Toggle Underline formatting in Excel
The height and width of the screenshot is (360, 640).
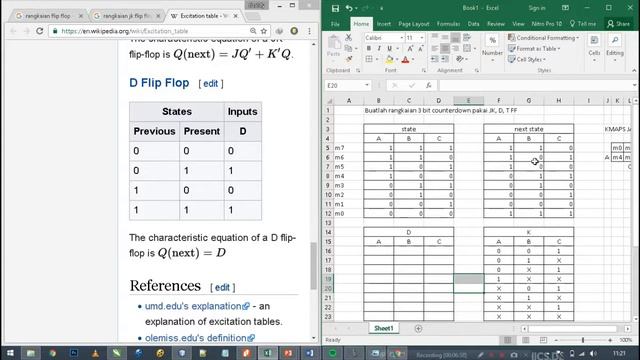[x=389, y=49]
